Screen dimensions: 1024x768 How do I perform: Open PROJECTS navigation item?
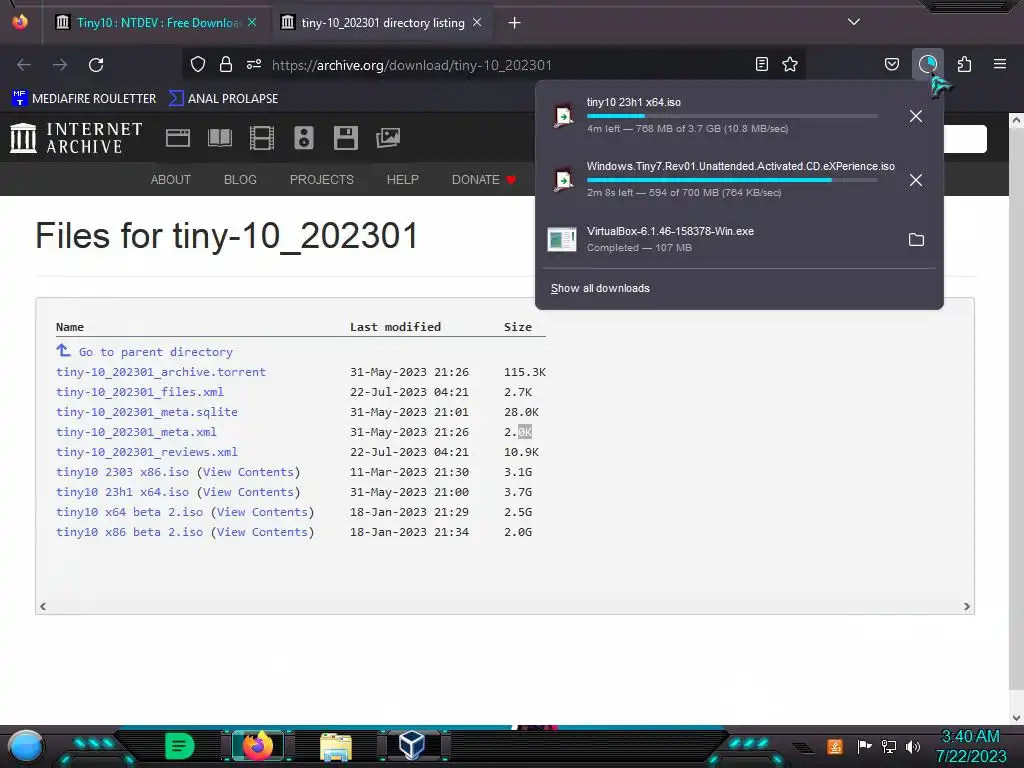[322, 180]
